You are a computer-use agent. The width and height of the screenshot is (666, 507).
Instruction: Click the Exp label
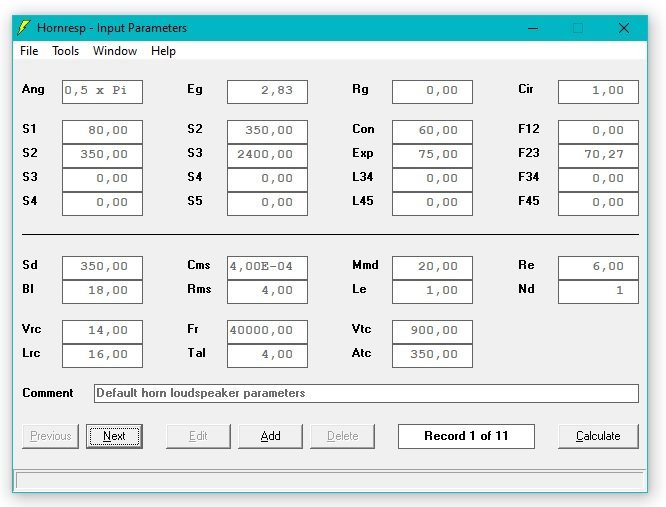[x=363, y=153]
